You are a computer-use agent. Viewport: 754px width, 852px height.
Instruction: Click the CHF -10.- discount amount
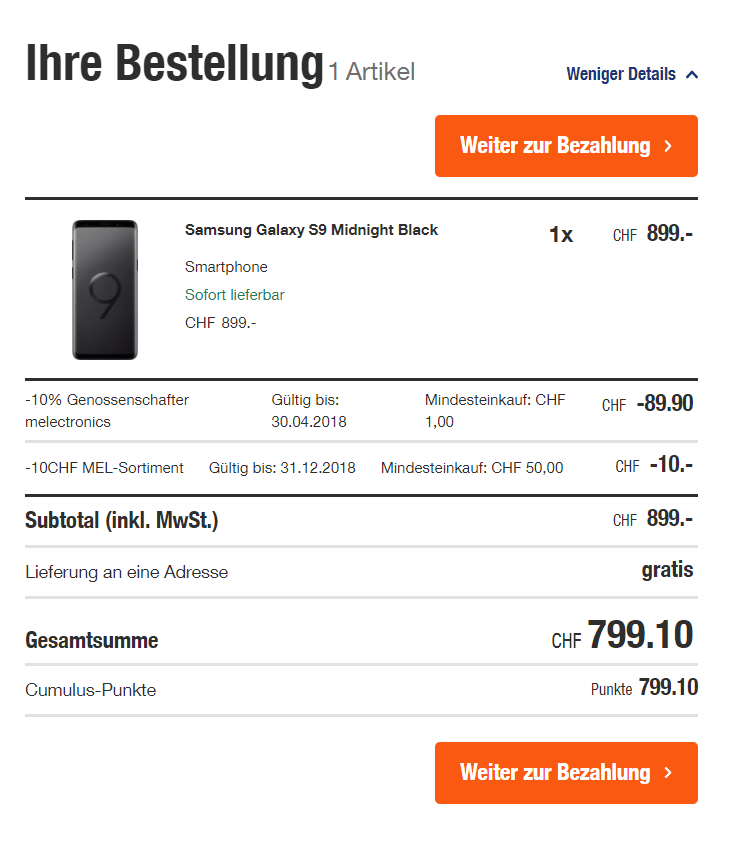[655, 465]
